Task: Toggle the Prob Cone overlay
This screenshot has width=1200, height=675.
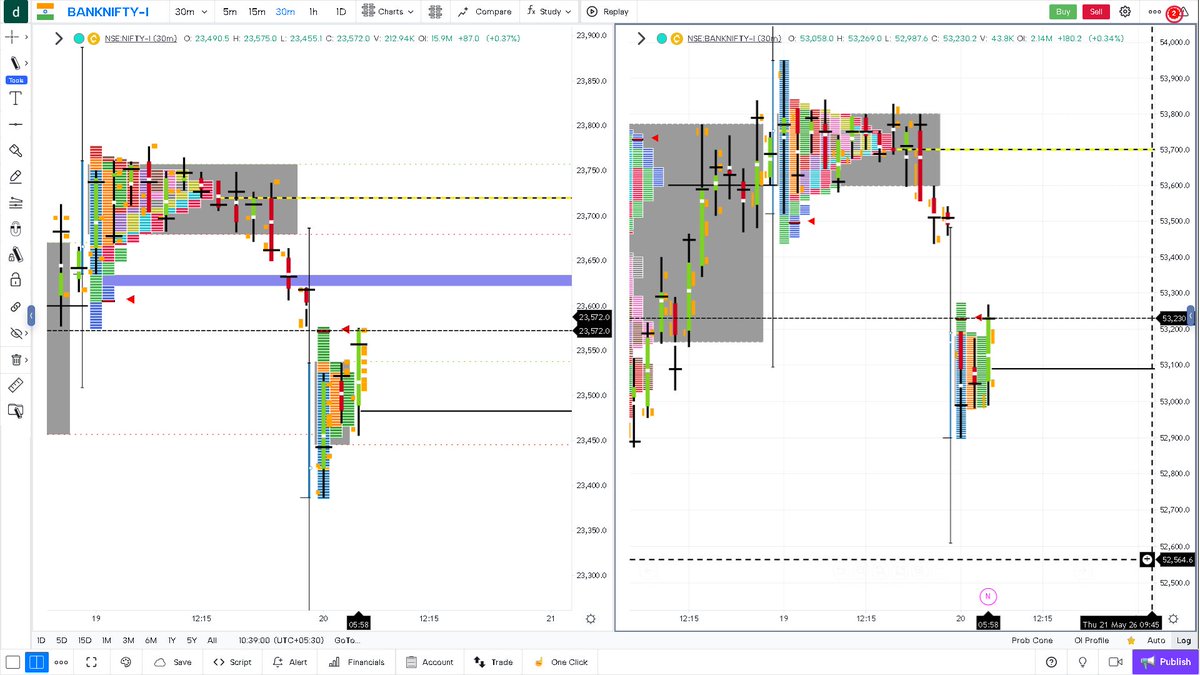Action: tap(1032, 640)
